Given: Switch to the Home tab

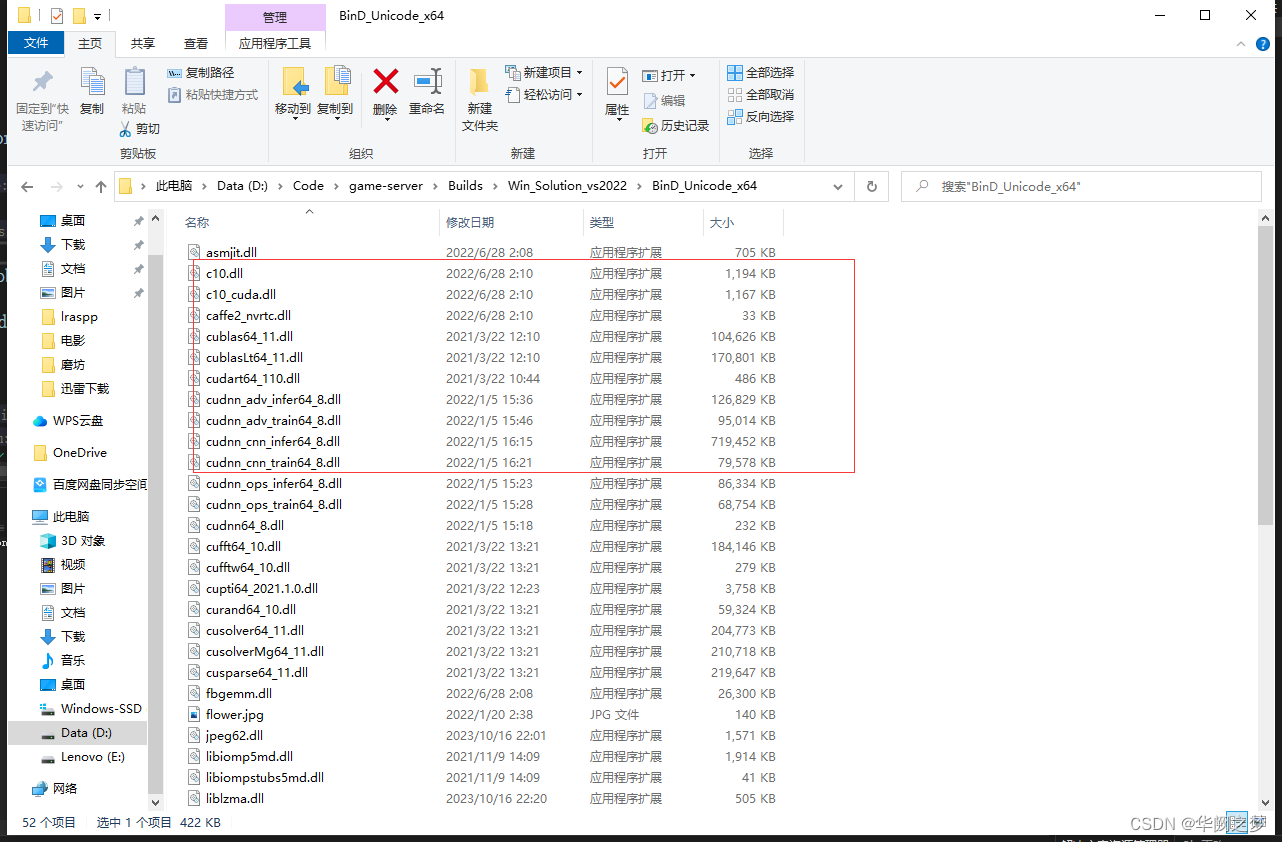Looking at the screenshot, I should [x=90, y=43].
